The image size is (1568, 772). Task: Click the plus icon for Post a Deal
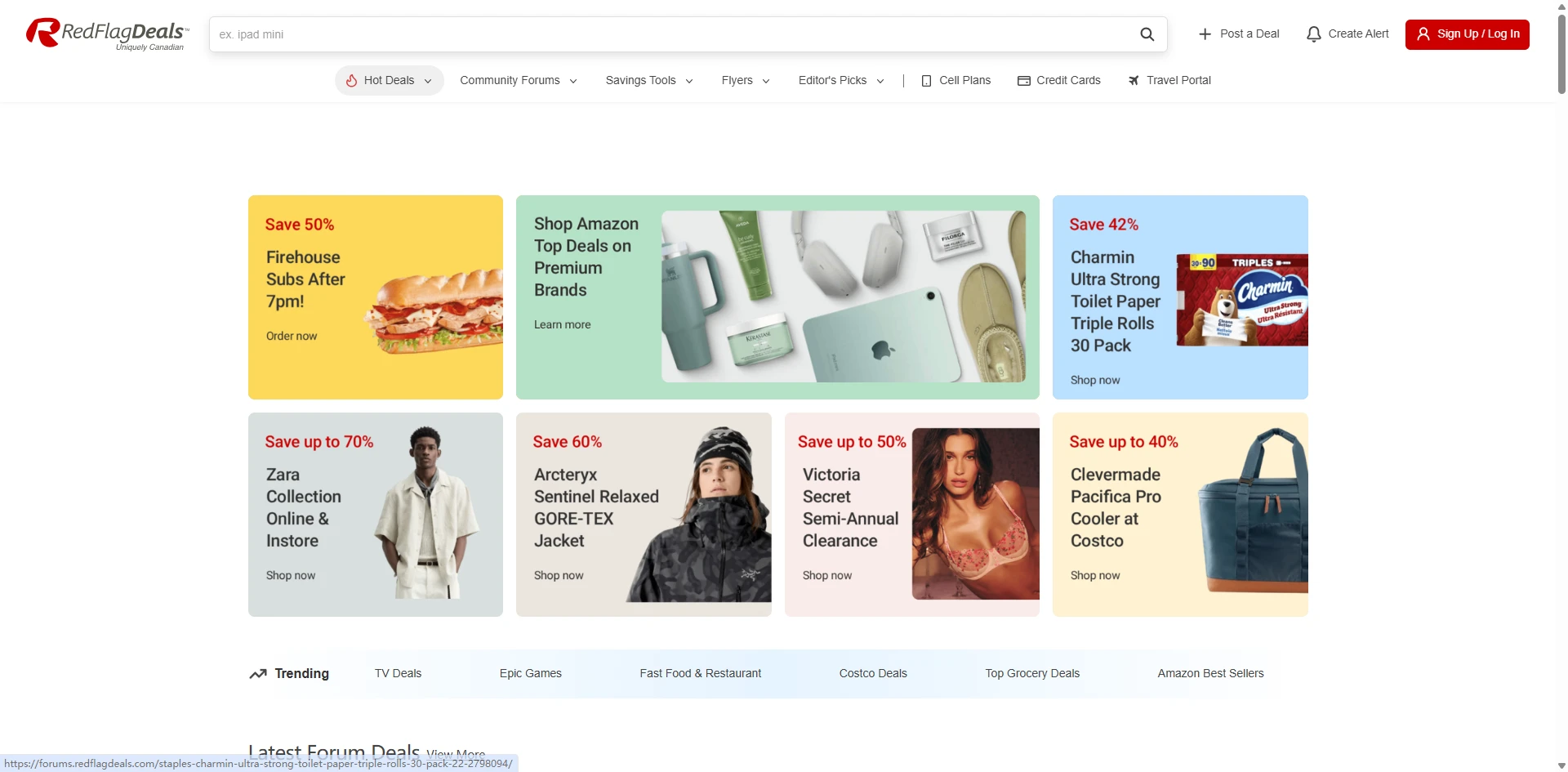1205,34
